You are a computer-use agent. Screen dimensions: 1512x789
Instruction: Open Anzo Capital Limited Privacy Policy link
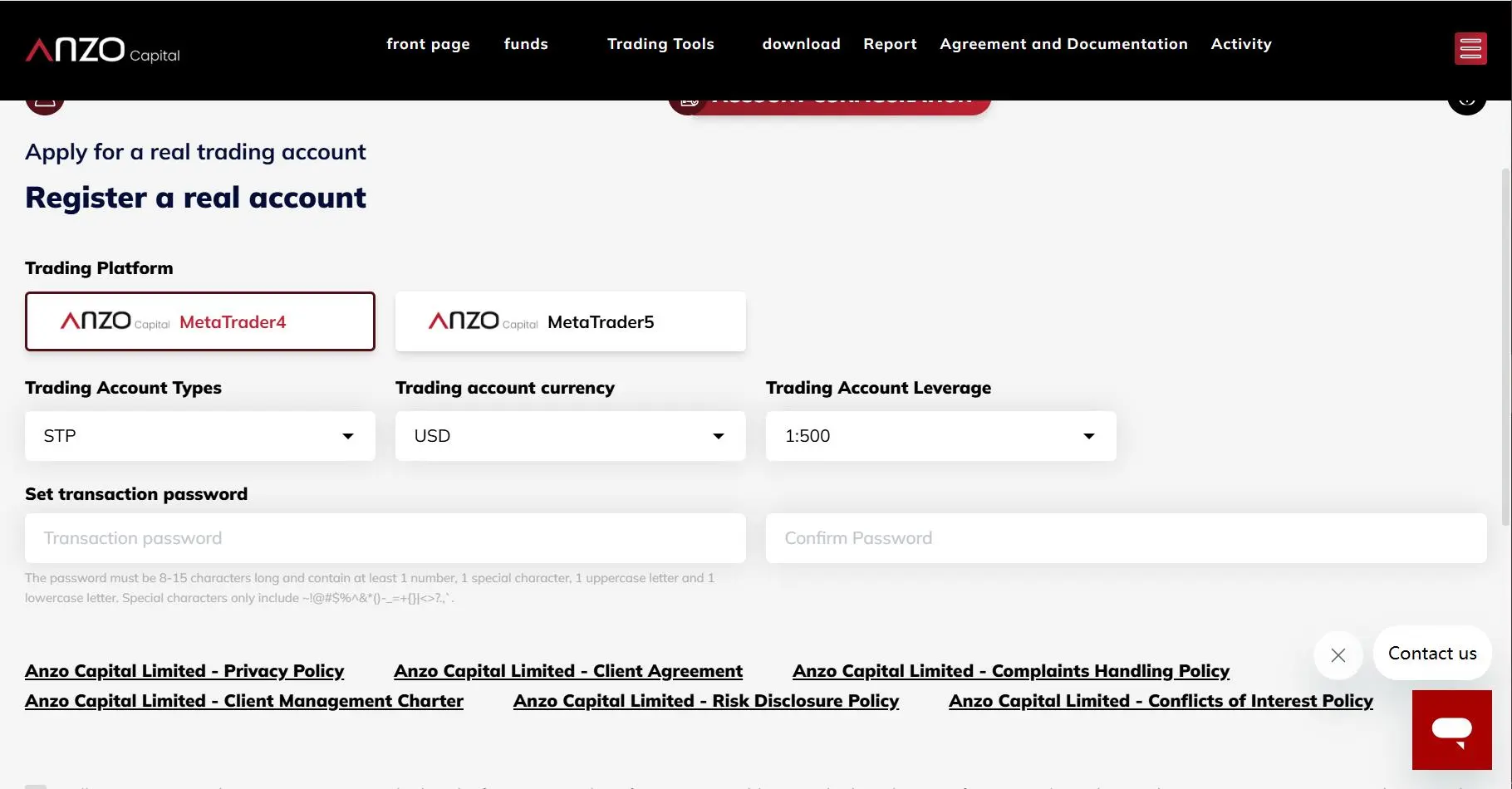point(184,671)
